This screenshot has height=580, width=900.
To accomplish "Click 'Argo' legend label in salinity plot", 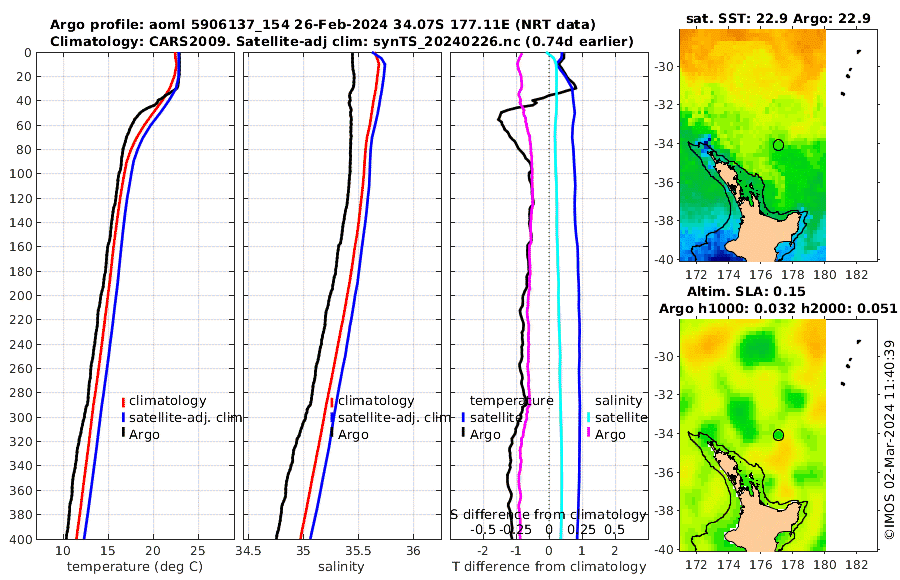I will click(x=353, y=435).
